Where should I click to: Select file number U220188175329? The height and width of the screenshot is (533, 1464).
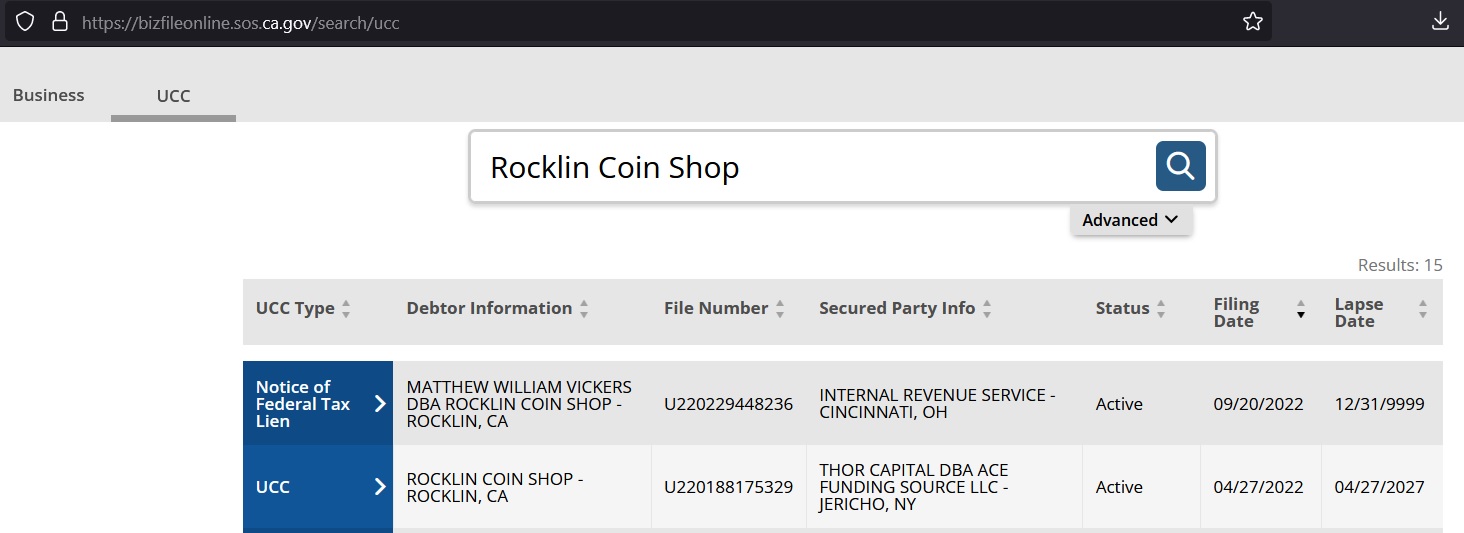728,487
